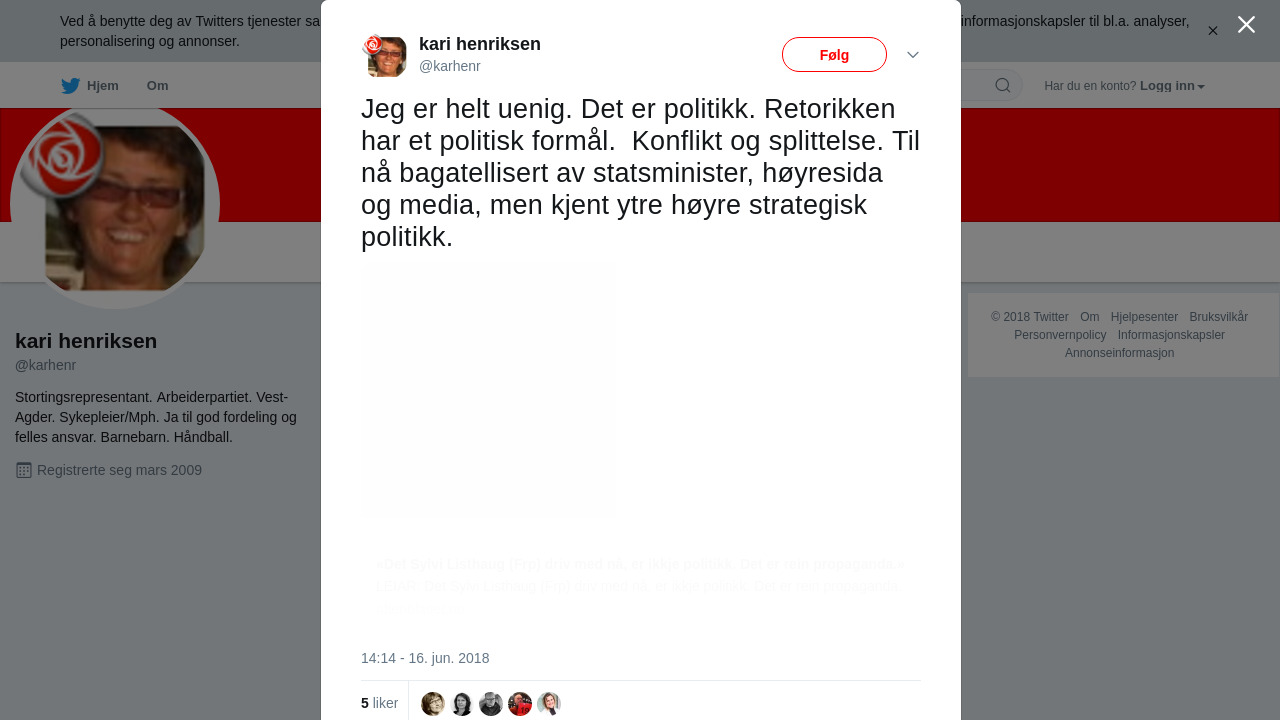Close the tweet overlay with large X
Screen dimensions: 1280x720
click(1246, 25)
